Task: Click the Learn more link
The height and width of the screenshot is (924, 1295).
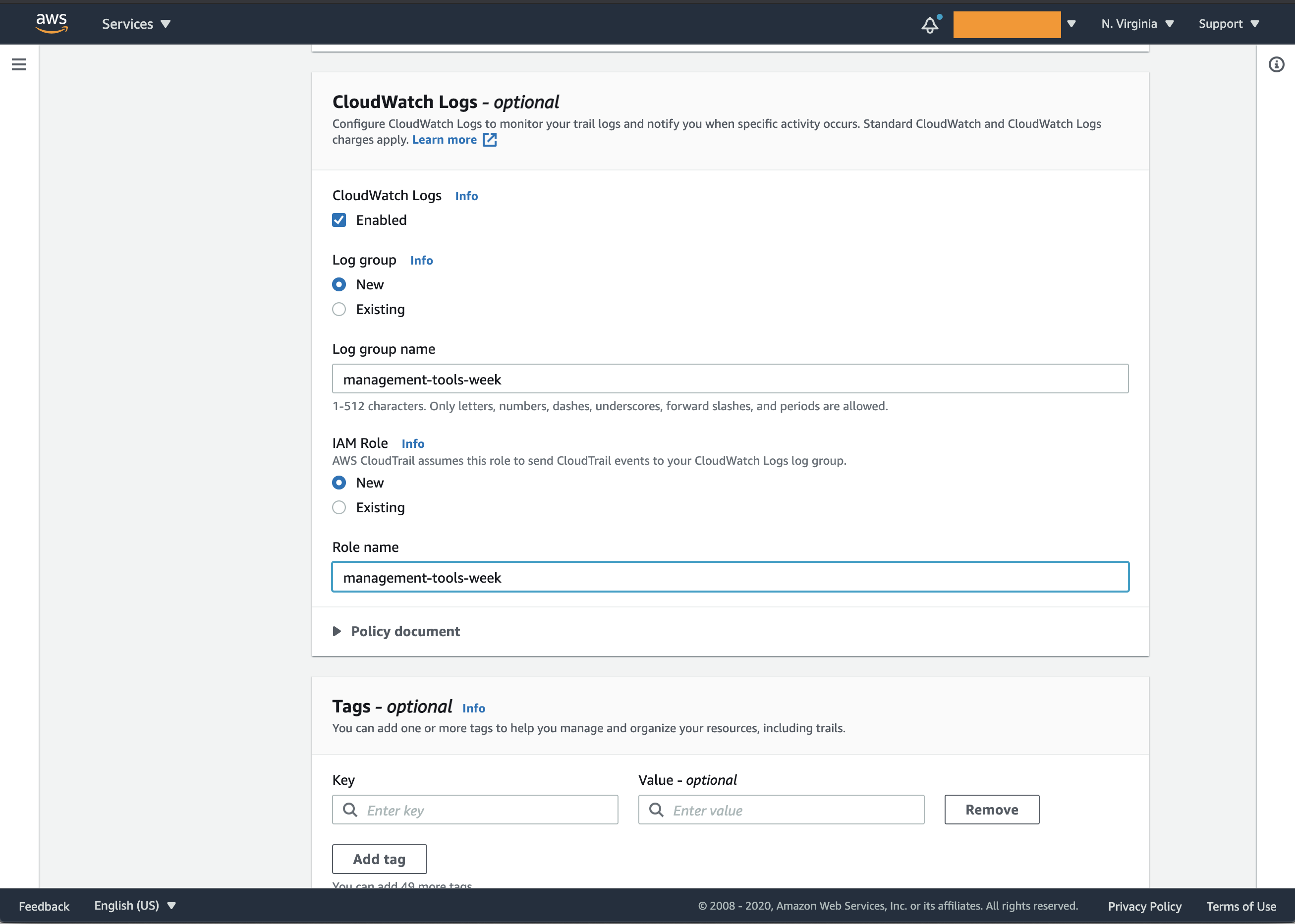Action: 445,140
